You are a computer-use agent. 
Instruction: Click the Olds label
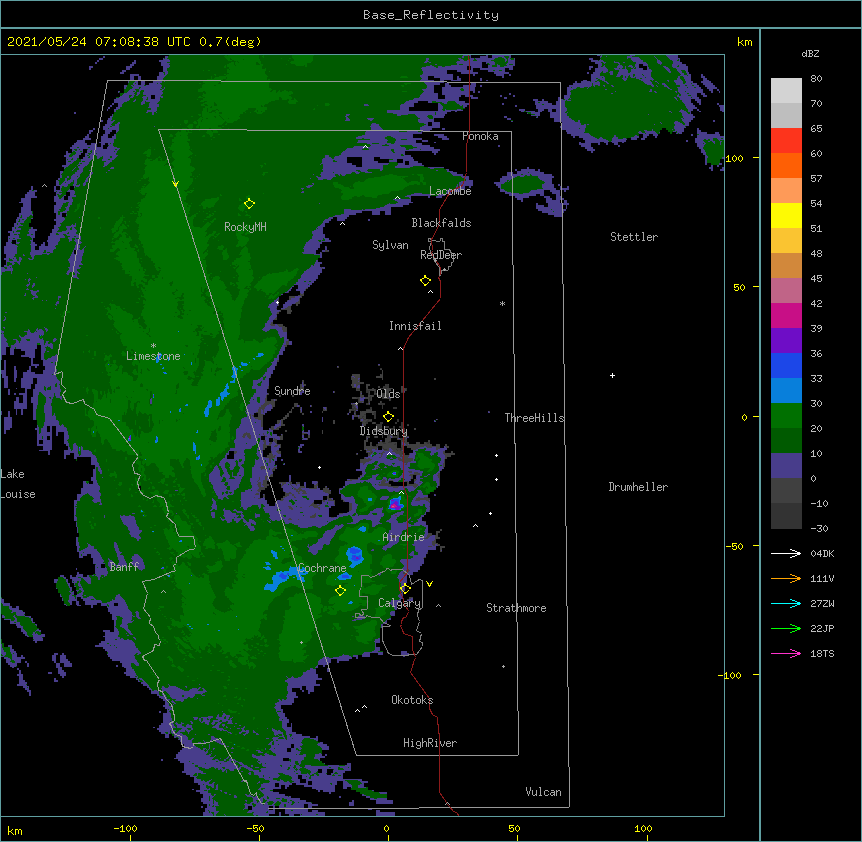pos(388,394)
